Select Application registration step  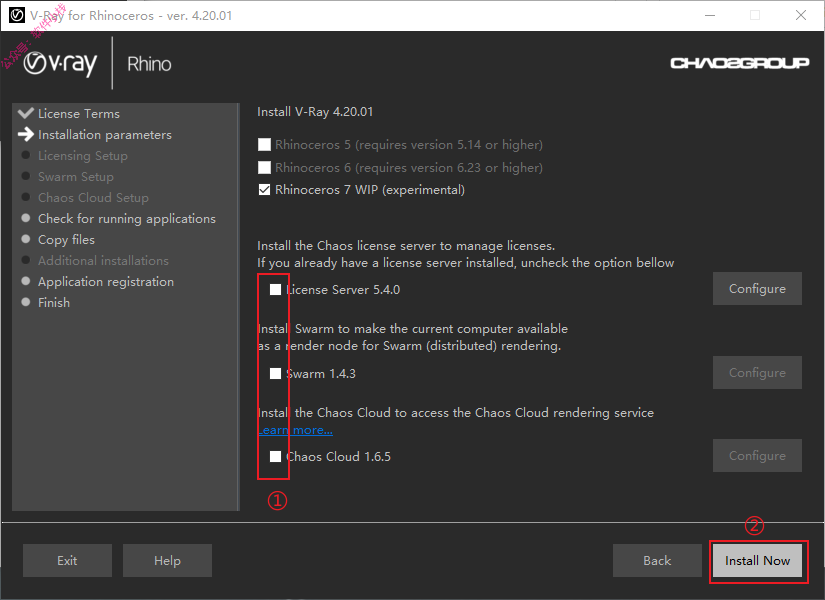tap(106, 282)
